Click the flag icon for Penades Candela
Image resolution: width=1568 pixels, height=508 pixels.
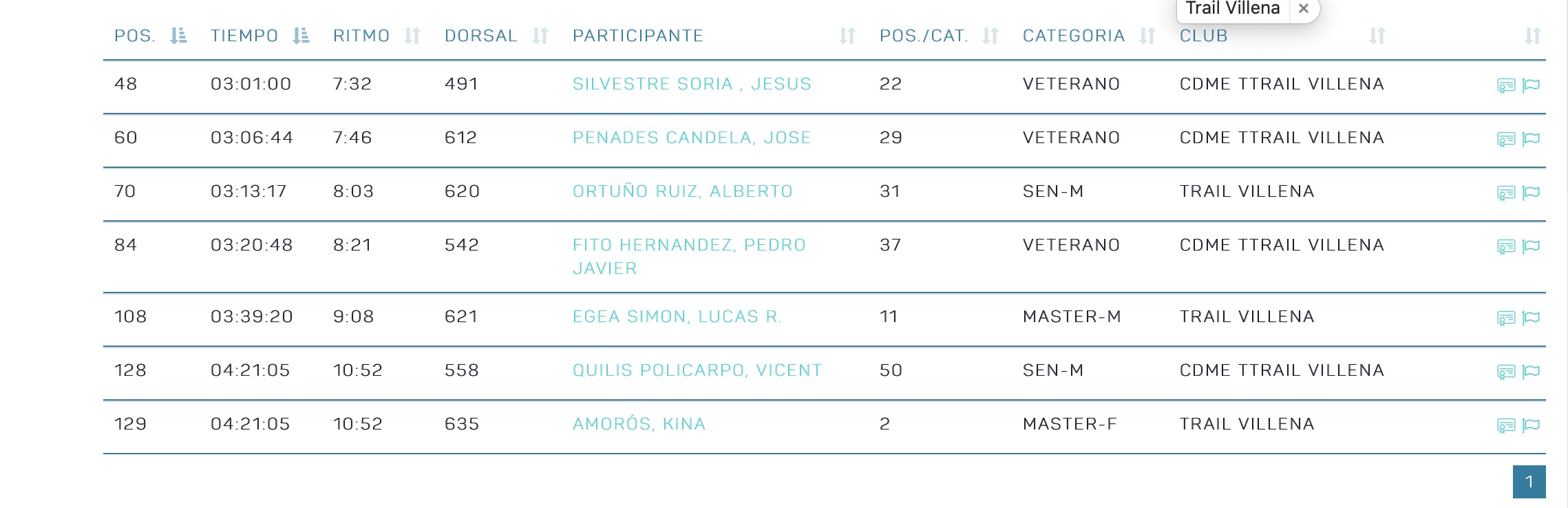pos(1531,139)
